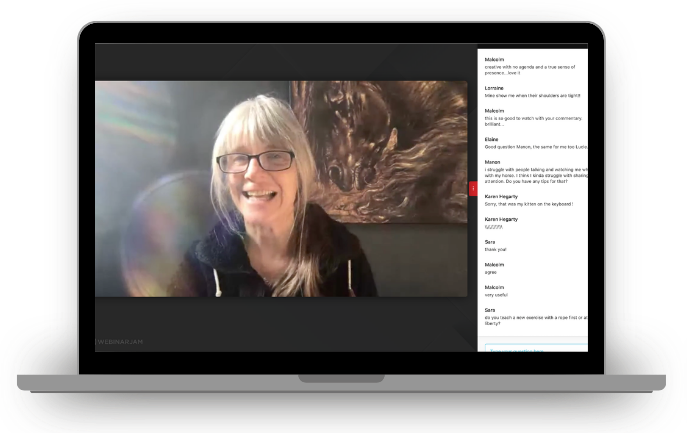Select Sara's "thank you" message
687x433 pixels.
coord(494,249)
